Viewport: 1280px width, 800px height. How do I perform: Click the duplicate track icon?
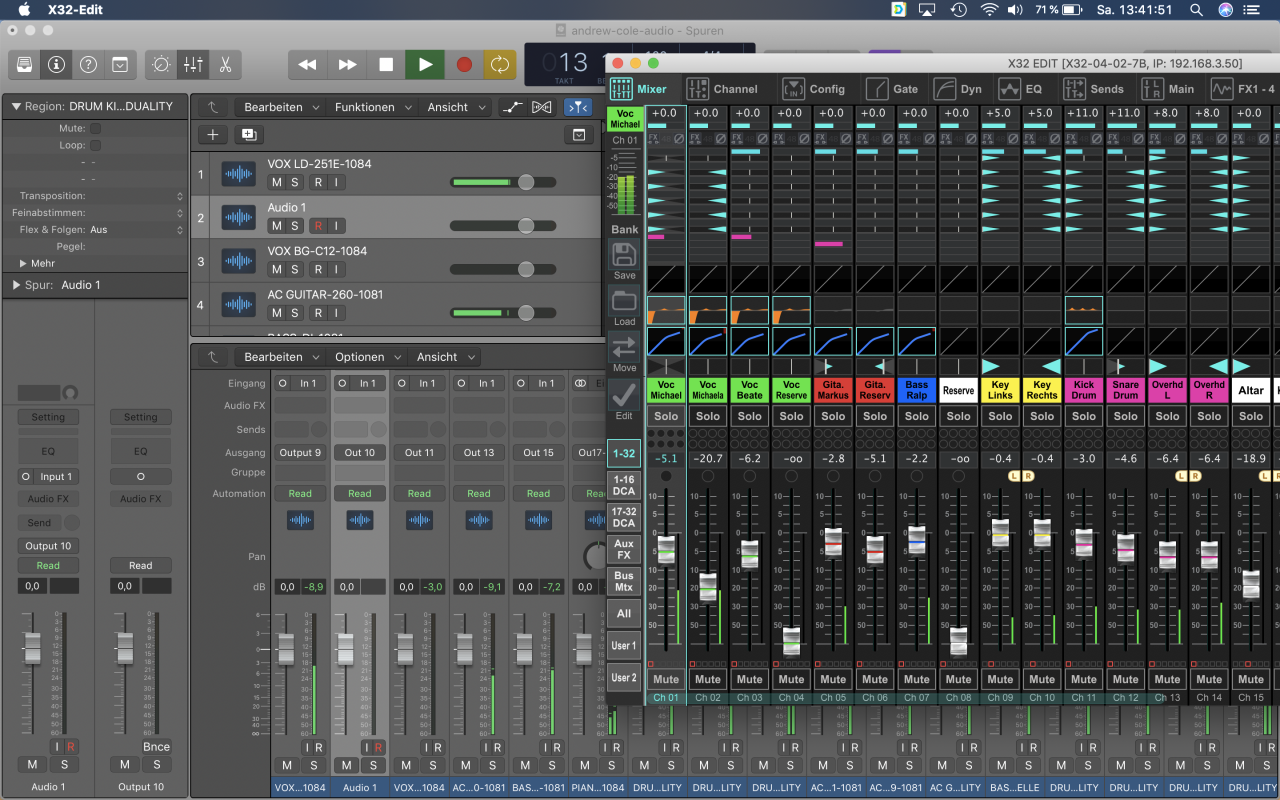coord(249,135)
